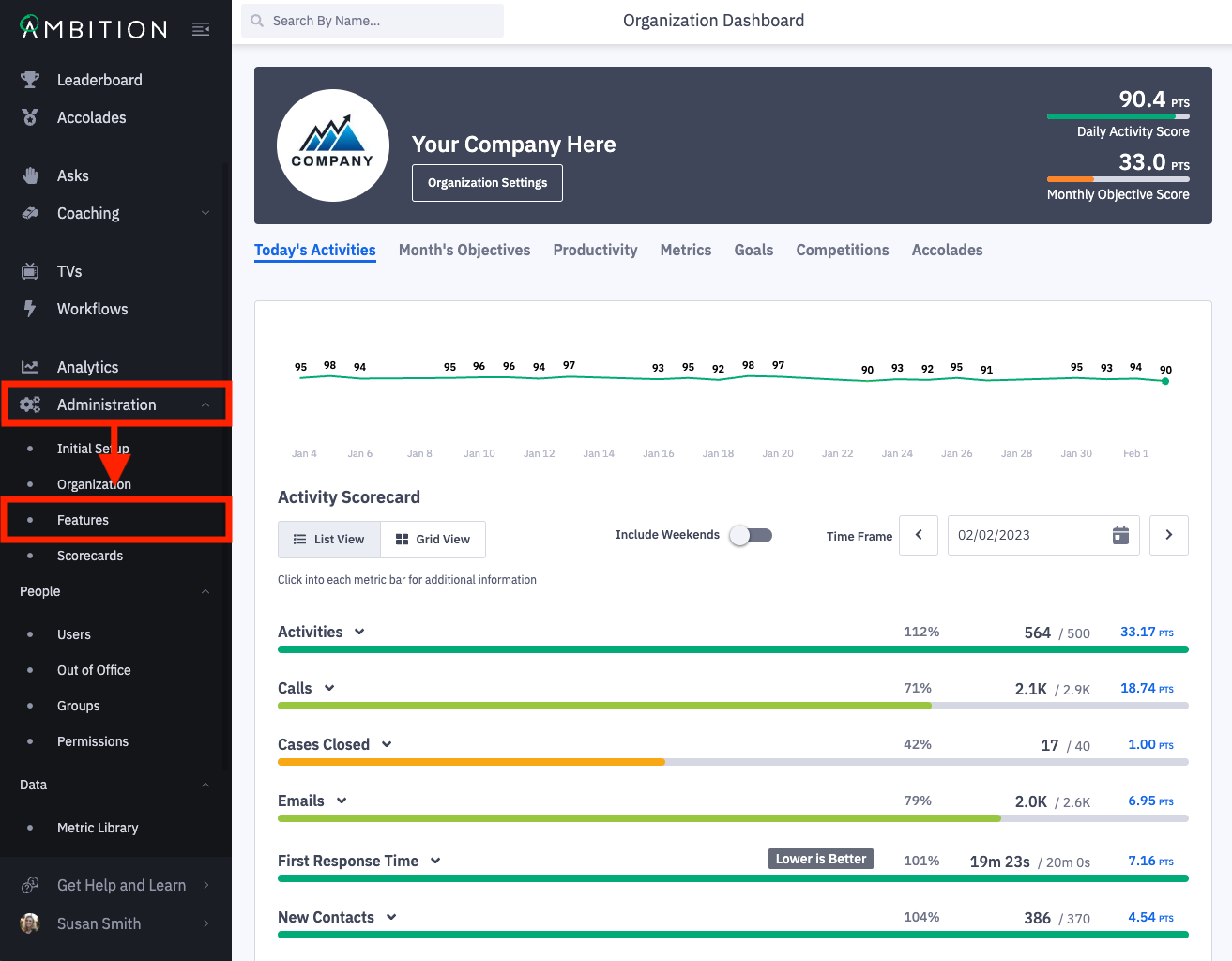Switch to the Month's Objectives tab
The image size is (1232, 961).
(x=464, y=250)
